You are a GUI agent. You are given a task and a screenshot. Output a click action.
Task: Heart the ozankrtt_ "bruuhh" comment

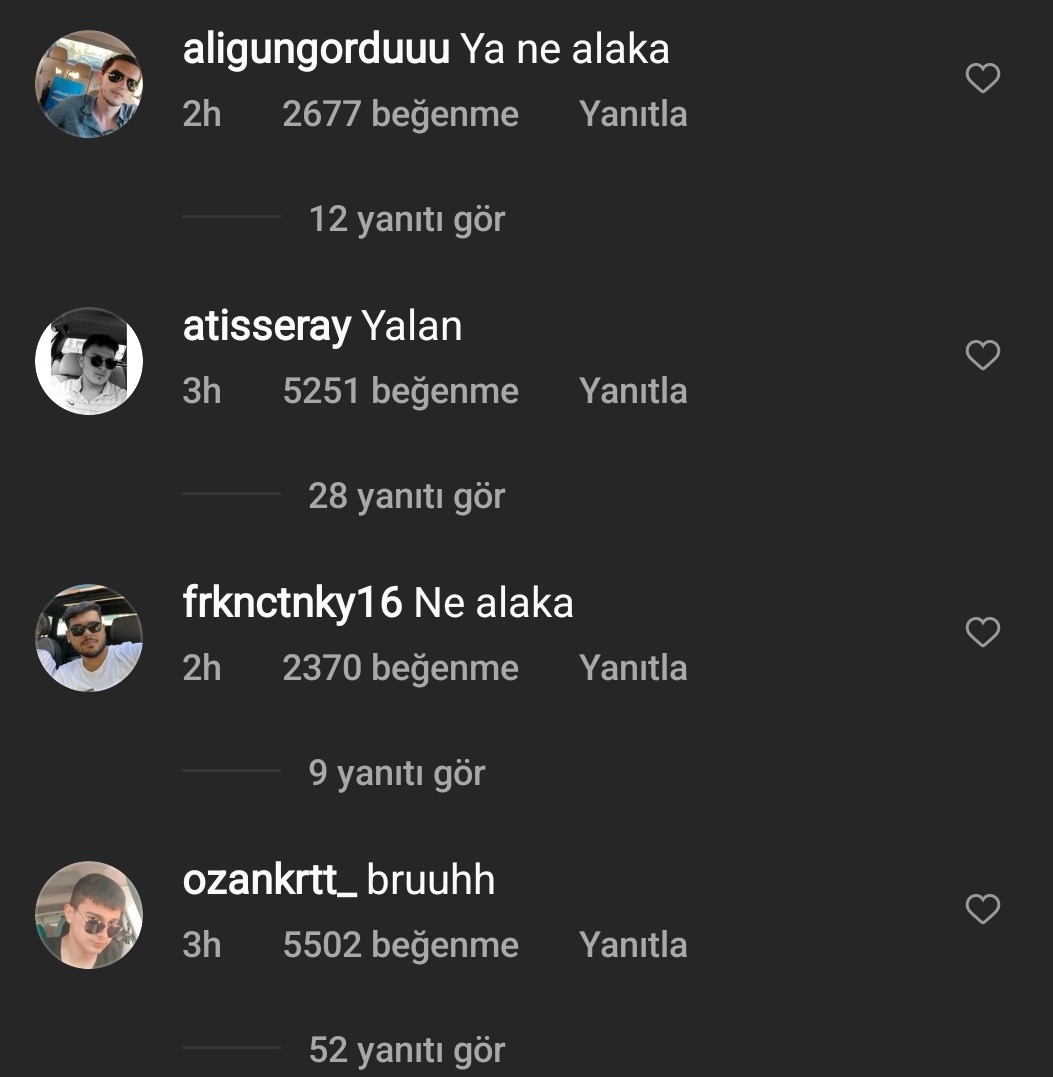coord(982,909)
